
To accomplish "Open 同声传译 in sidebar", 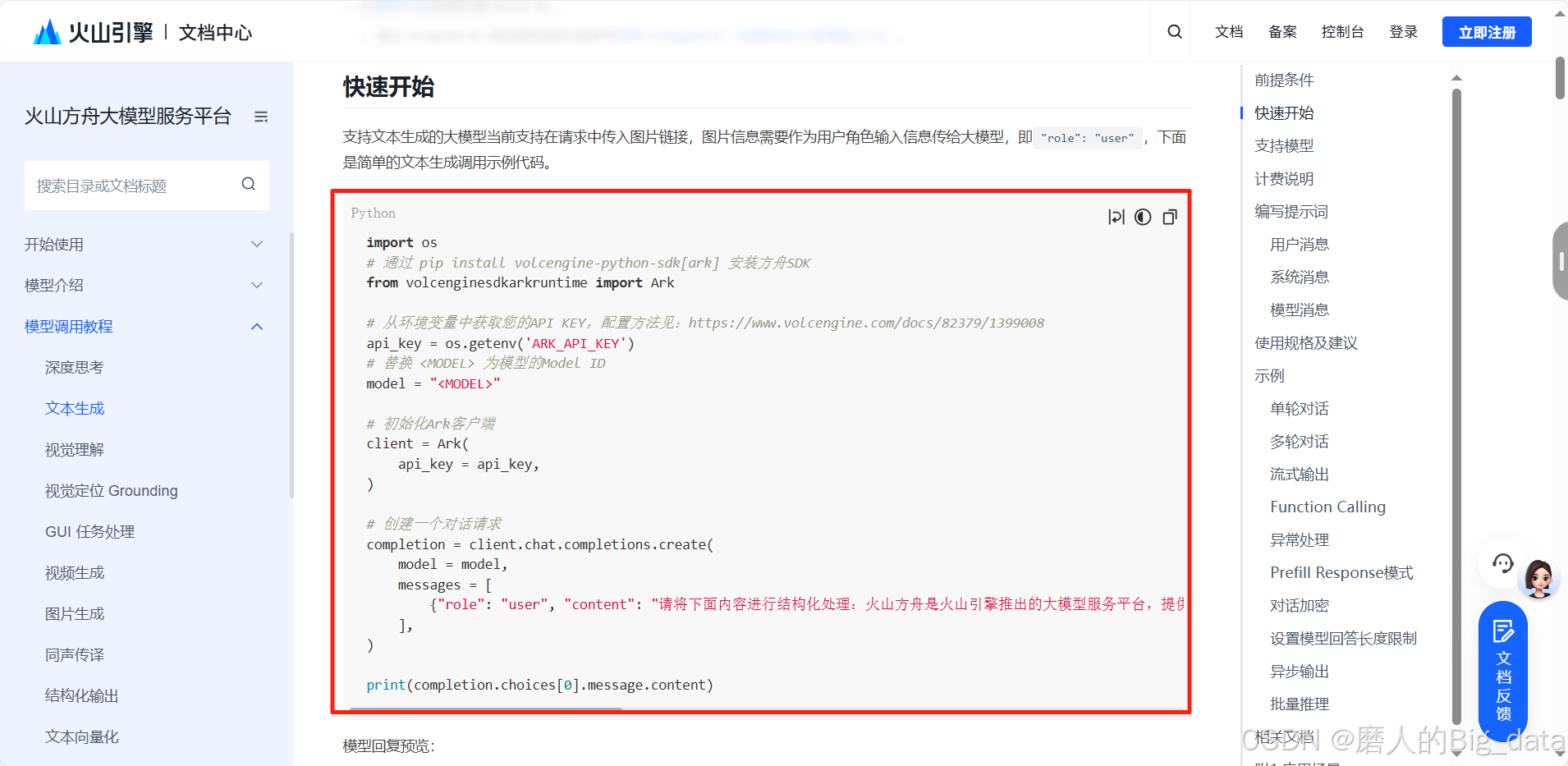I will tap(75, 655).
